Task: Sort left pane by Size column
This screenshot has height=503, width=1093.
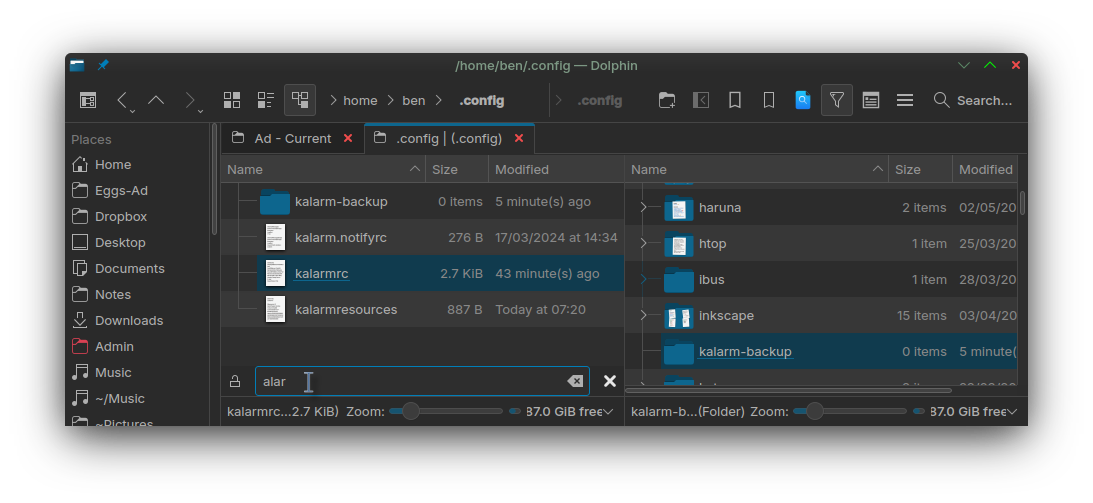Action: (457, 169)
